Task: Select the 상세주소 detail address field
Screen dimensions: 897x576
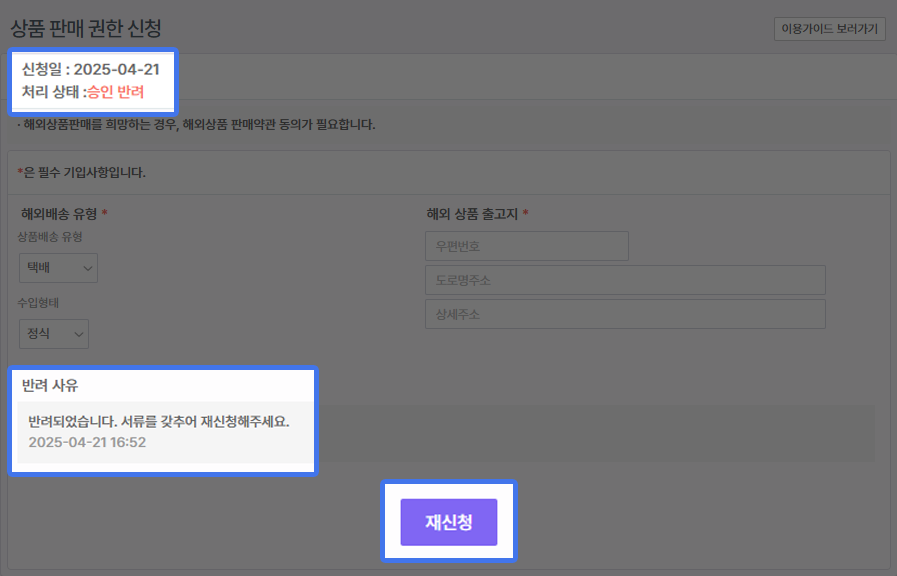Action: click(x=624, y=314)
